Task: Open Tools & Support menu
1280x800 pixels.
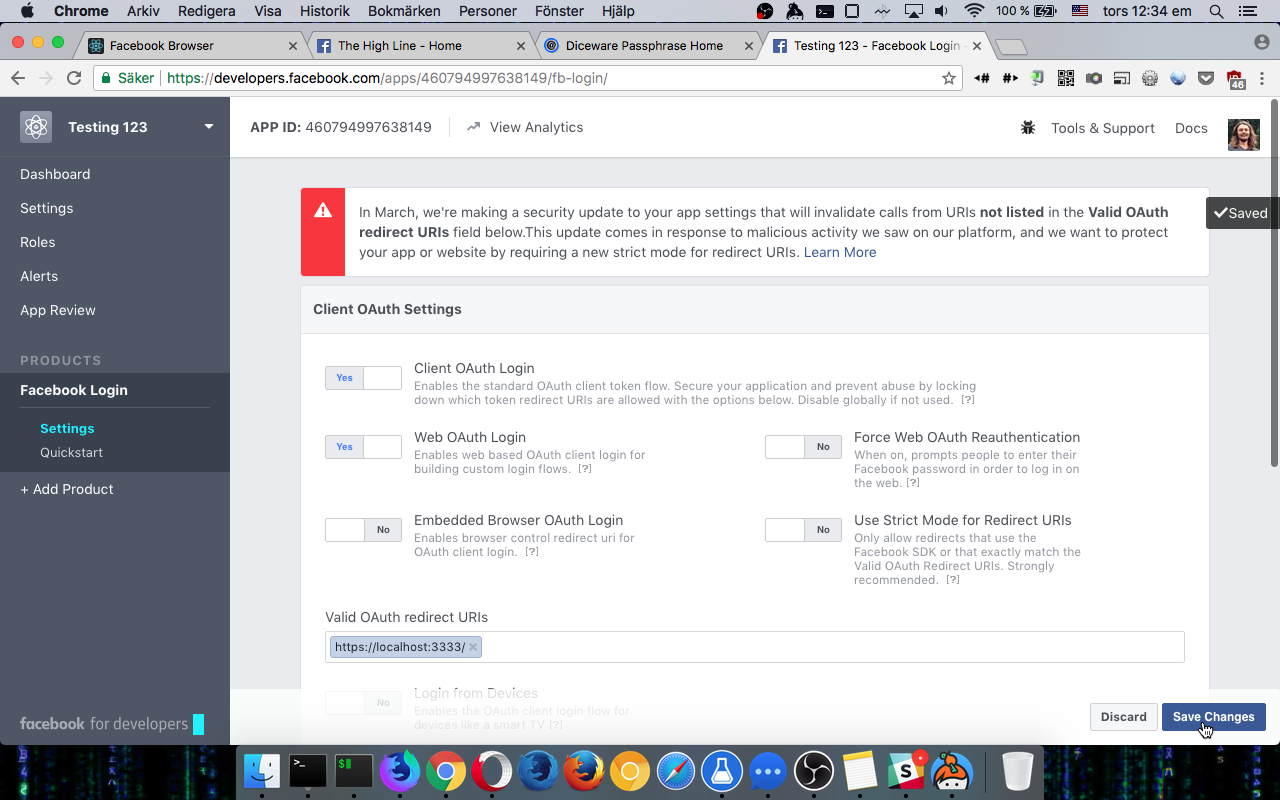Action: [1102, 128]
